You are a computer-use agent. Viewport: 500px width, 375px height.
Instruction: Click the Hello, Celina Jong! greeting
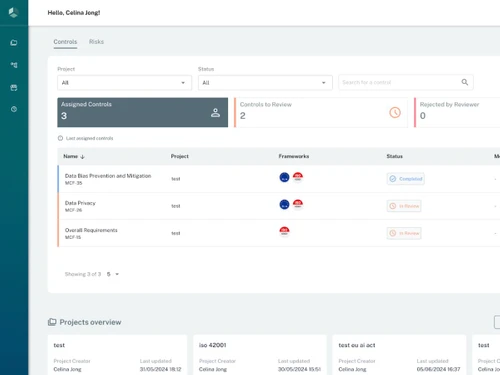[74, 13]
